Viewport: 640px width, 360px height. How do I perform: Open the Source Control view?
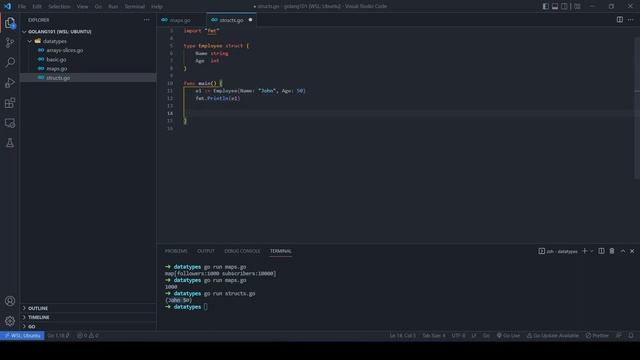tap(10, 42)
